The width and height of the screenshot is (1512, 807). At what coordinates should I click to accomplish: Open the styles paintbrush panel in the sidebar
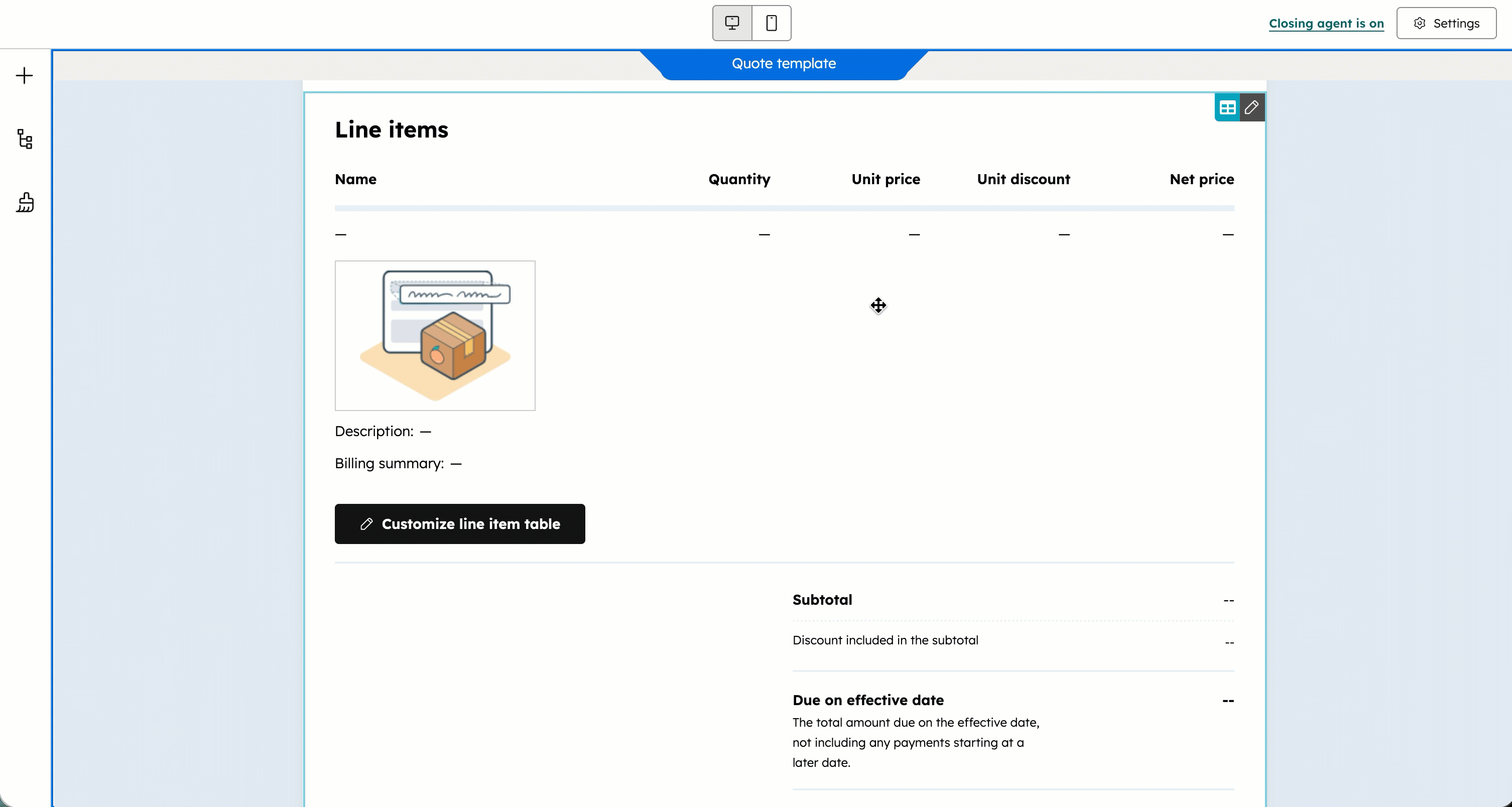click(x=24, y=202)
